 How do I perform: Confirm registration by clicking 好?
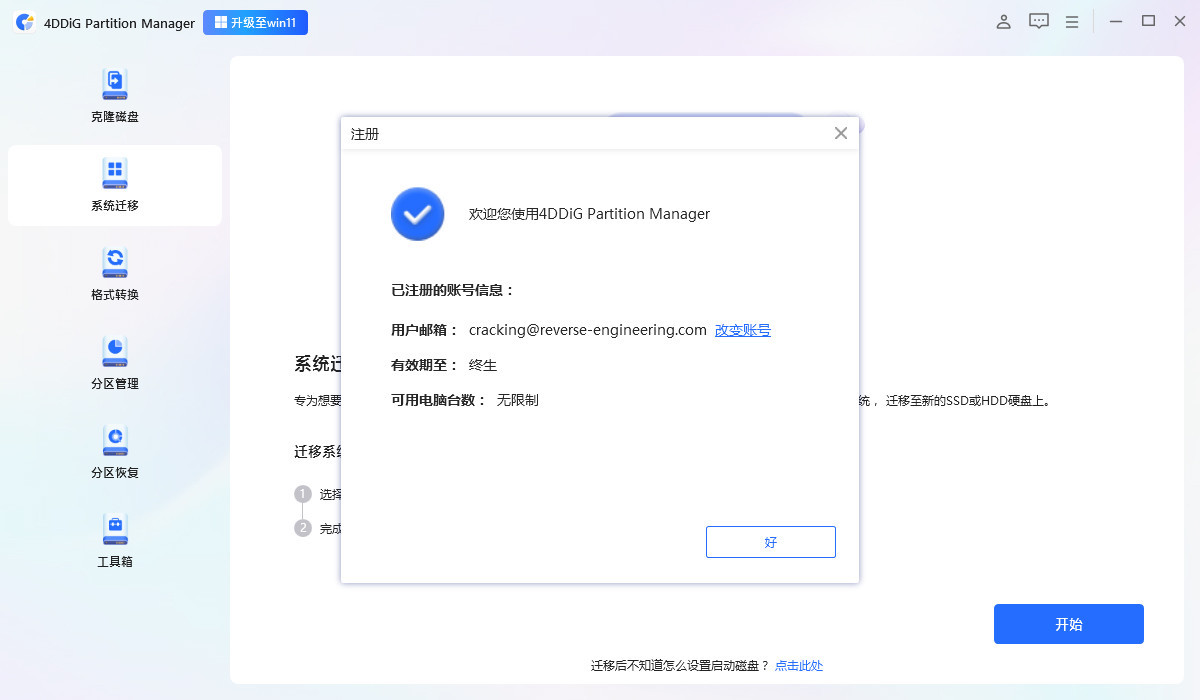(770, 541)
